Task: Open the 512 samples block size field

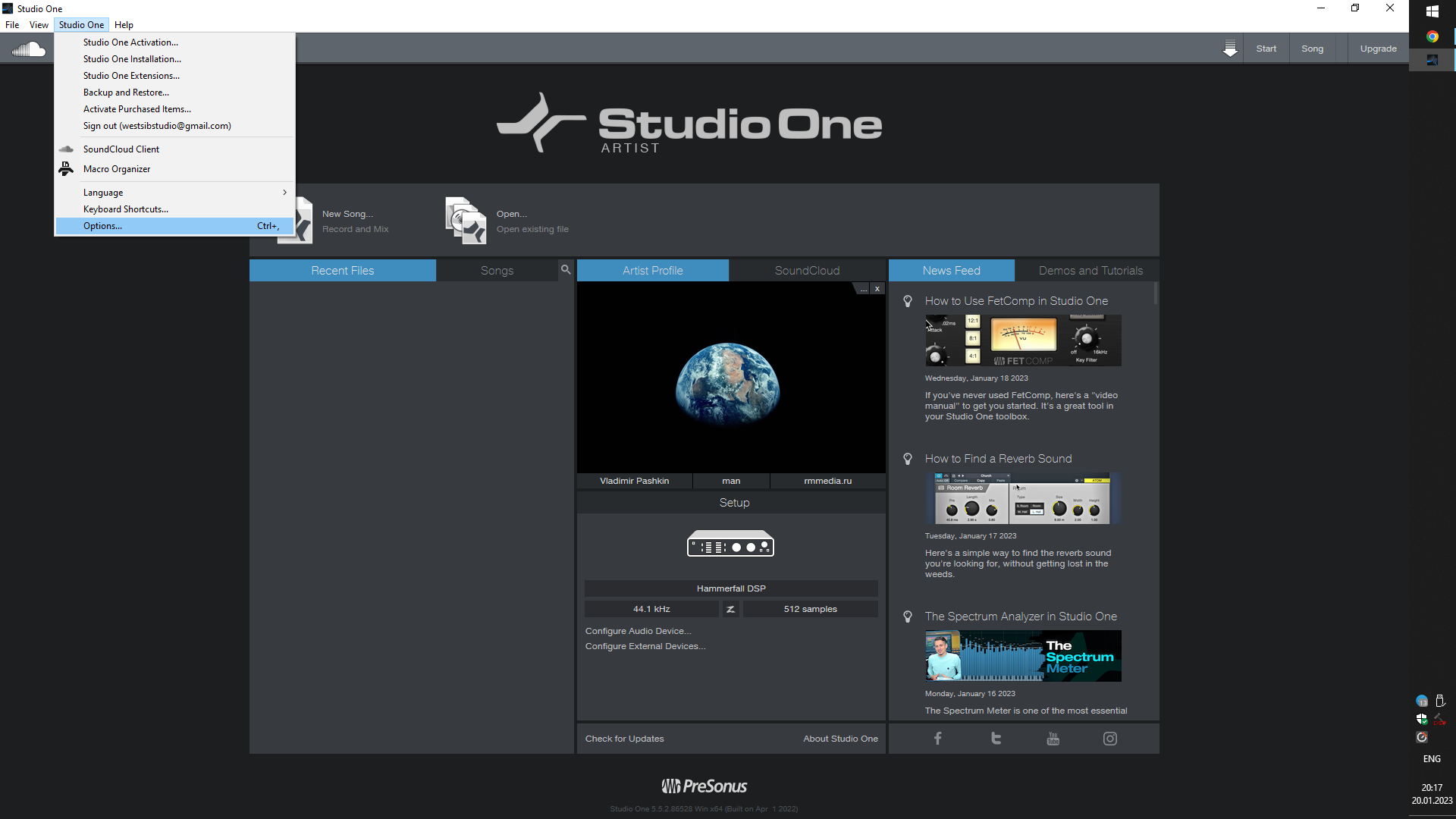Action: (810, 609)
